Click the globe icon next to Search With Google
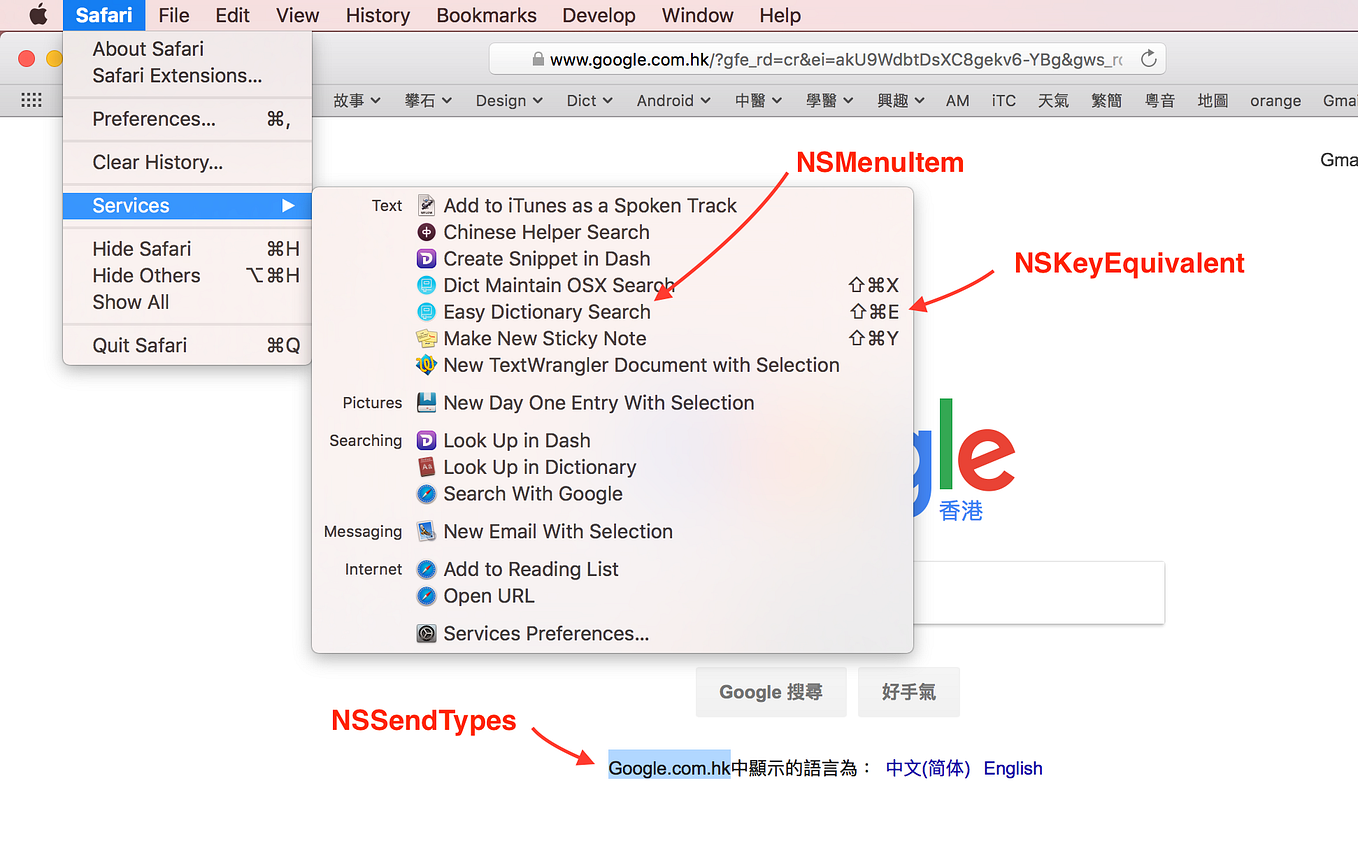The height and width of the screenshot is (843, 1358). click(427, 493)
